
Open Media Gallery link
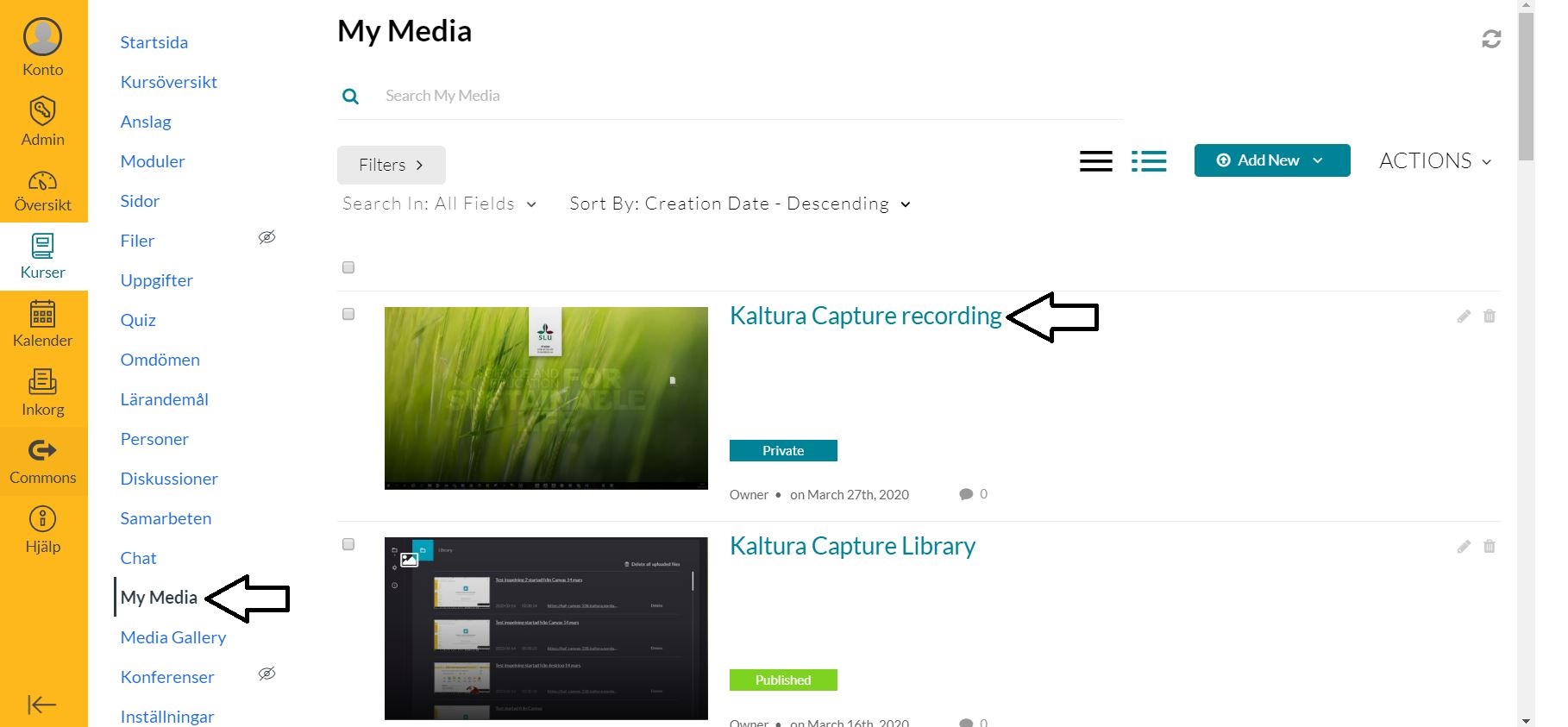click(173, 637)
